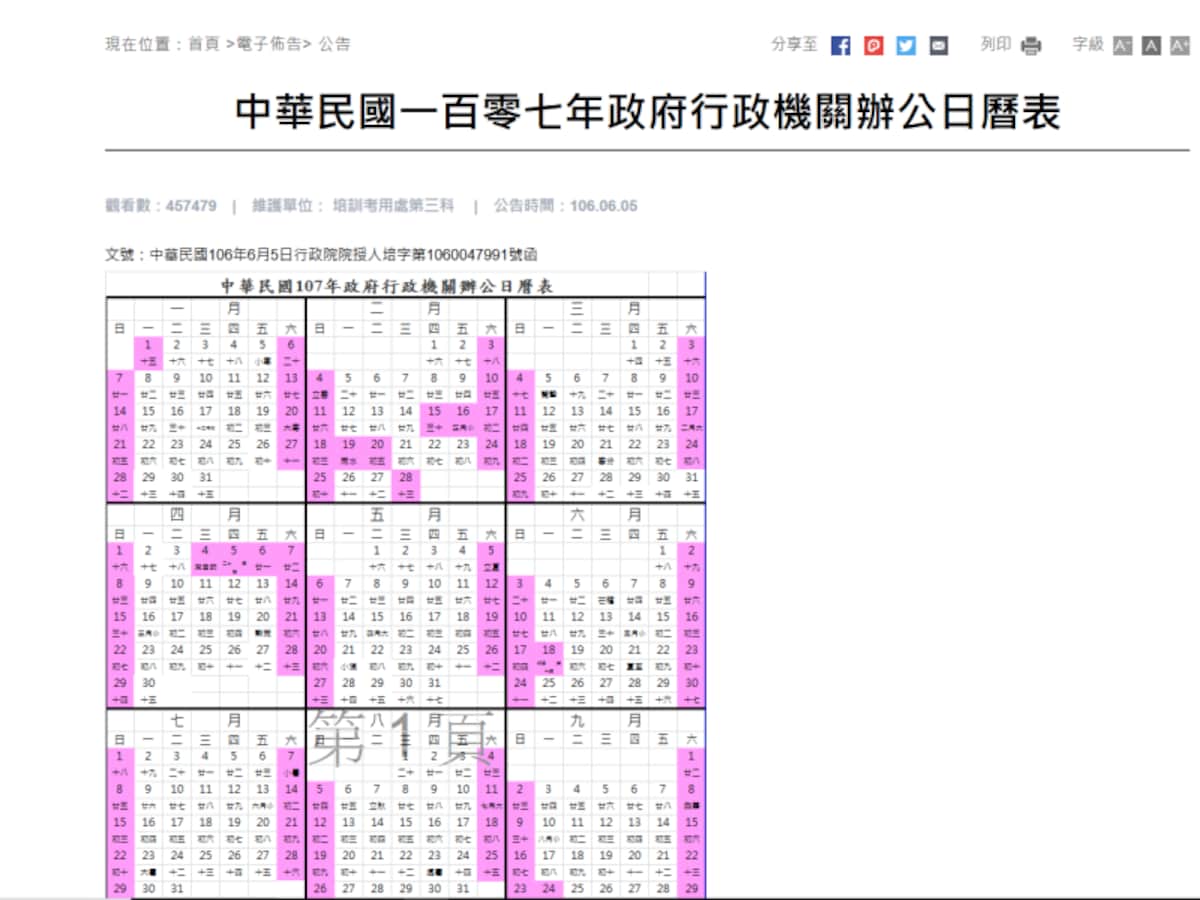
Task: Open the 107年 office calendar image
Action: point(405,585)
